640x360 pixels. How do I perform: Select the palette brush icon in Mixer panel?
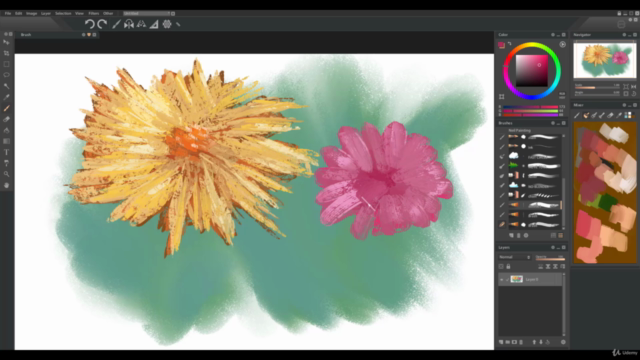click(x=586, y=116)
